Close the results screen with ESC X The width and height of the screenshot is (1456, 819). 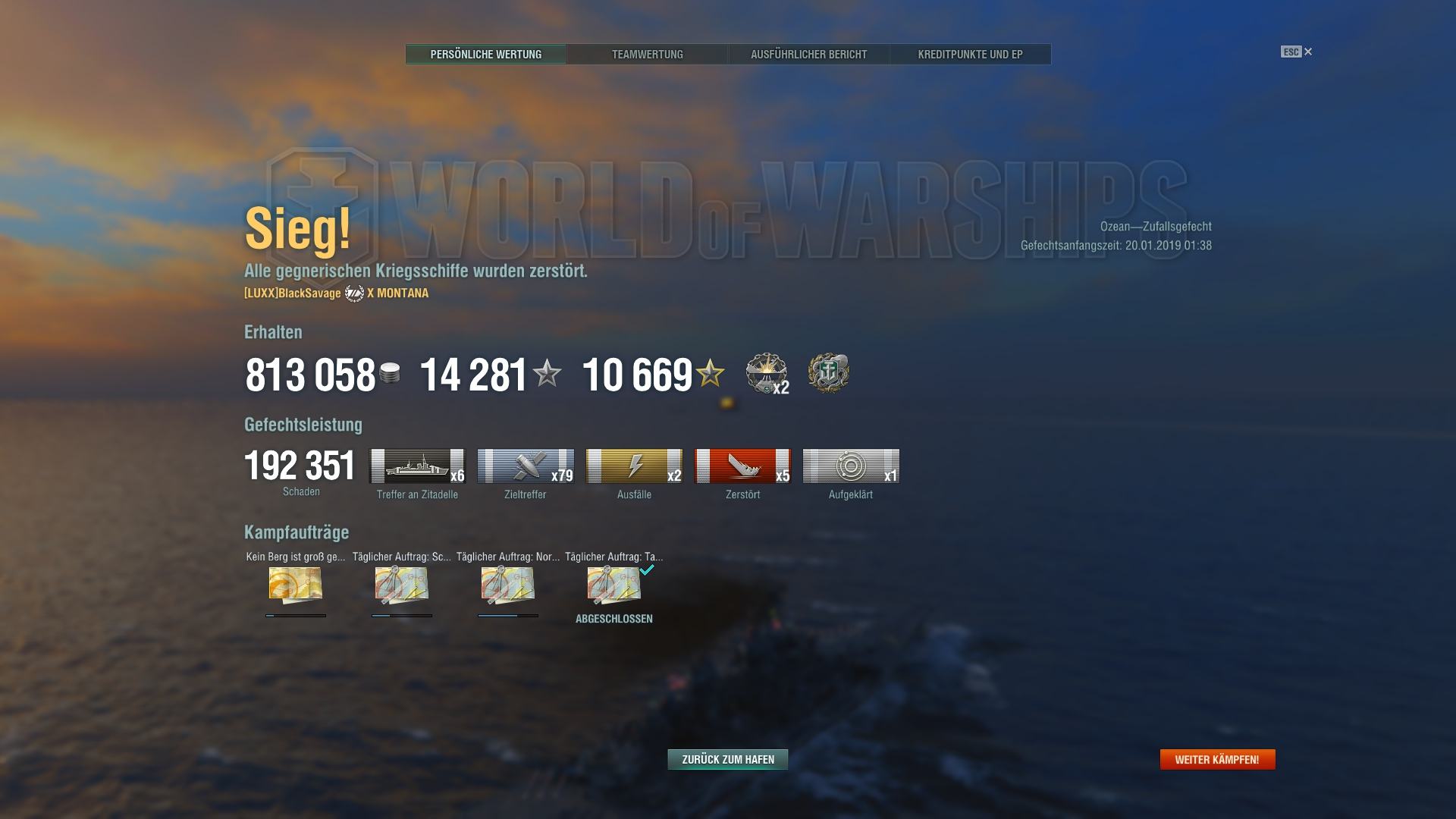coord(1297,52)
